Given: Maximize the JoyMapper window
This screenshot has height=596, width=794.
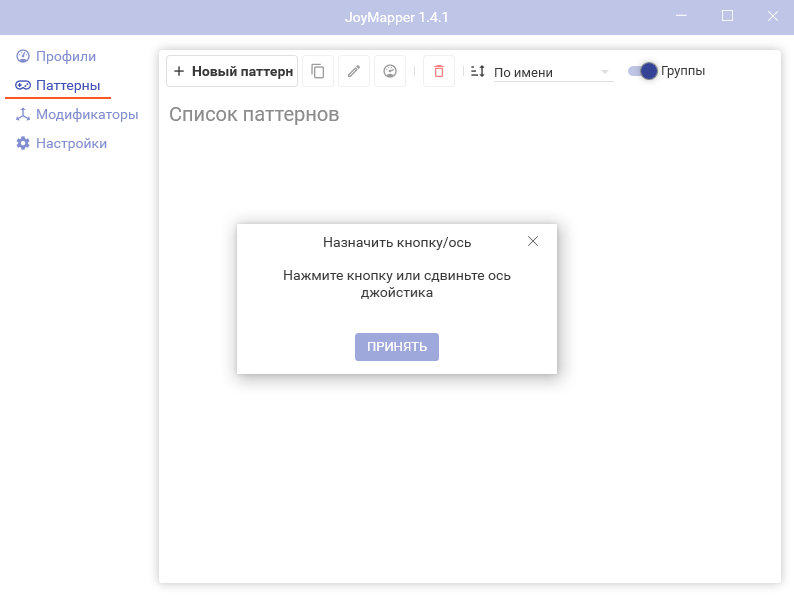Looking at the screenshot, I should point(727,15).
